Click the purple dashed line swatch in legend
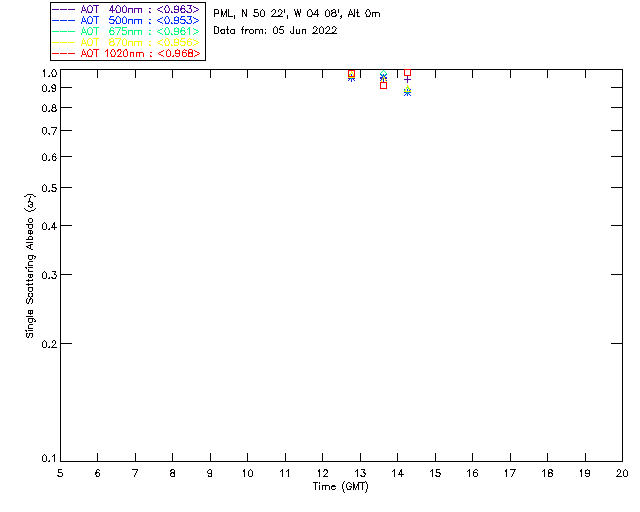Screen dimensions: 640x512 coord(64,9)
